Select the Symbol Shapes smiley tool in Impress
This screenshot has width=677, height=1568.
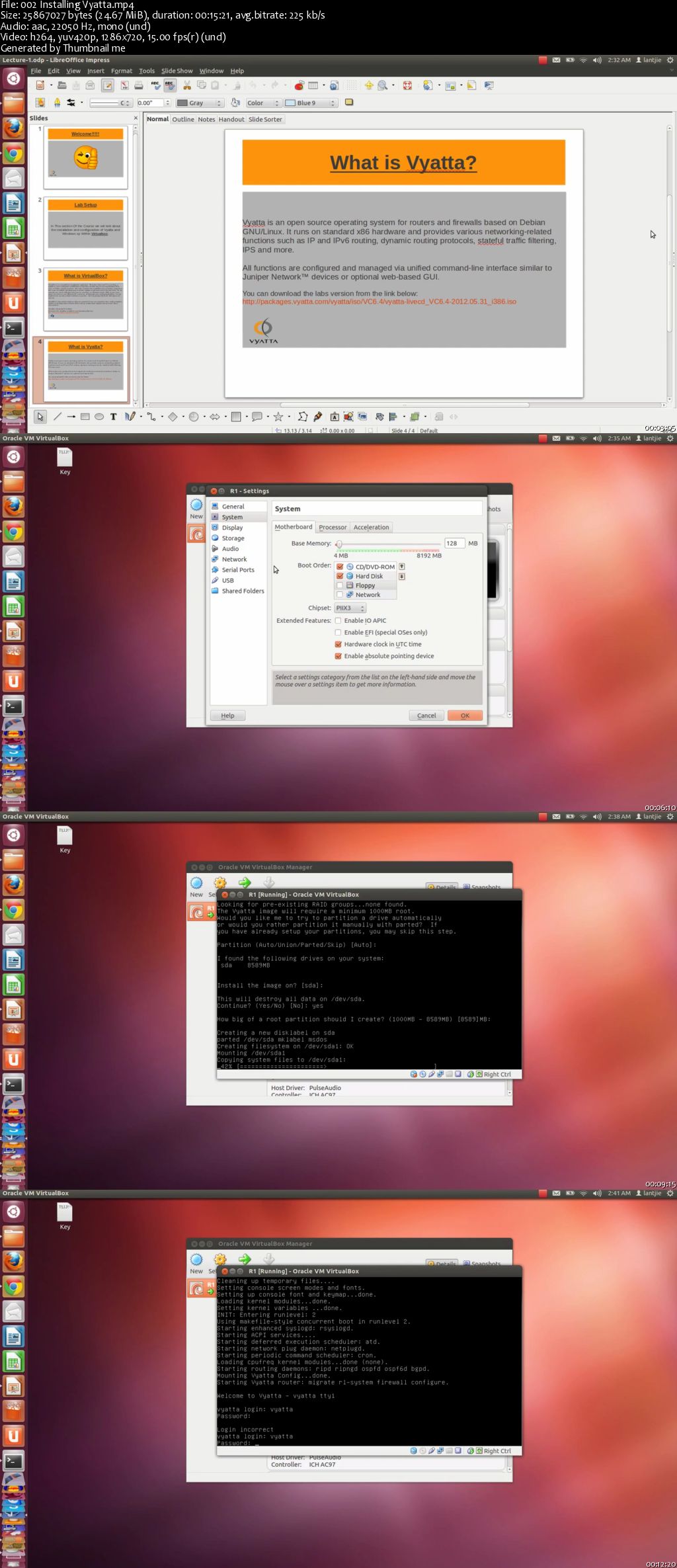click(x=194, y=417)
